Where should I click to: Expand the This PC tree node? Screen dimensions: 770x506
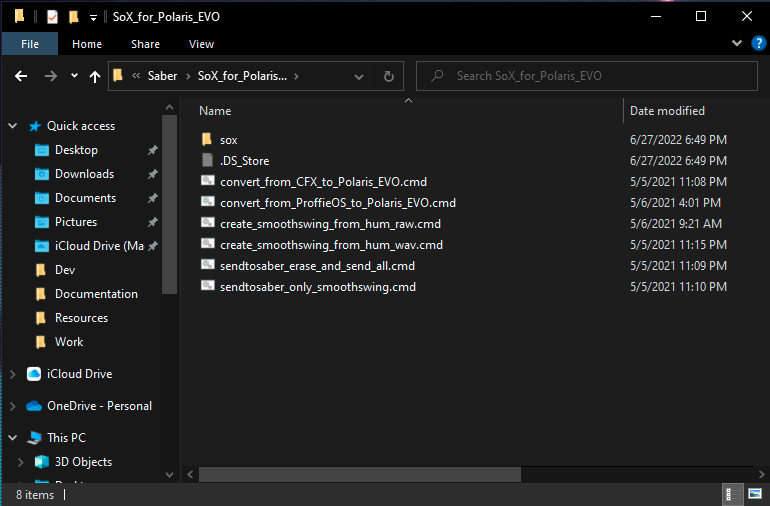(12, 438)
